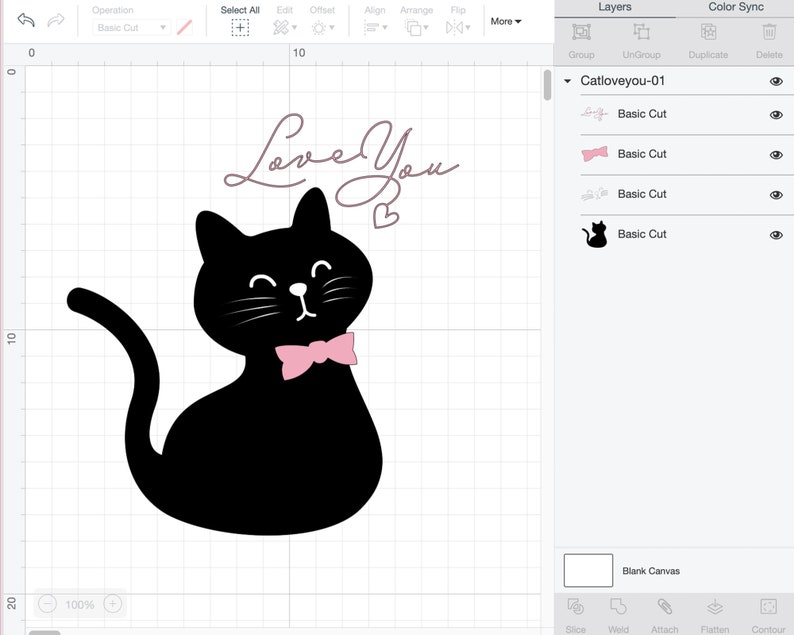The image size is (794, 635).
Task: Select the pink bow tie on canvas
Action: click(316, 355)
